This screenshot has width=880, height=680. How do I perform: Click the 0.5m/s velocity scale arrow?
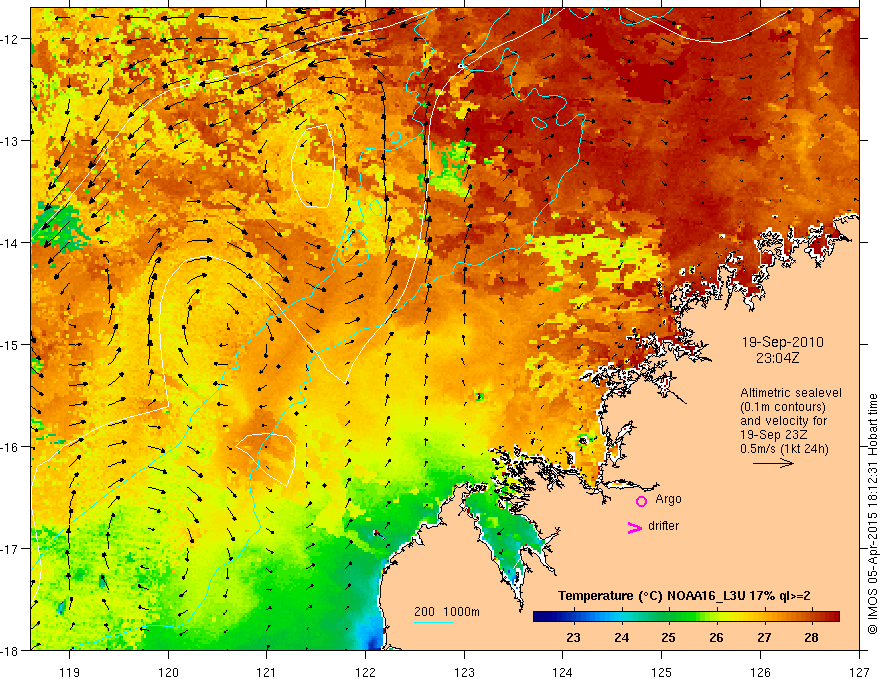click(x=773, y=463)
